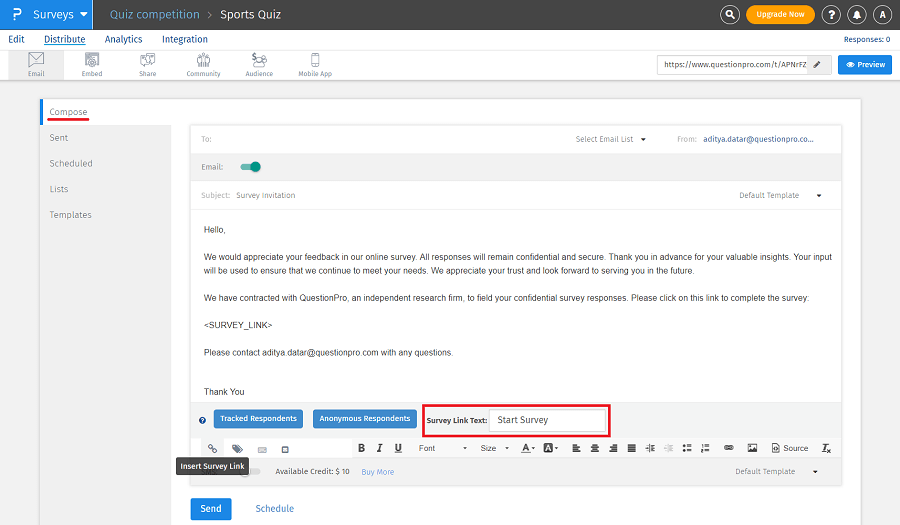Insert a bulleted list
The image size is (900, 525).
pyautogui.click(x=686, y=448)
